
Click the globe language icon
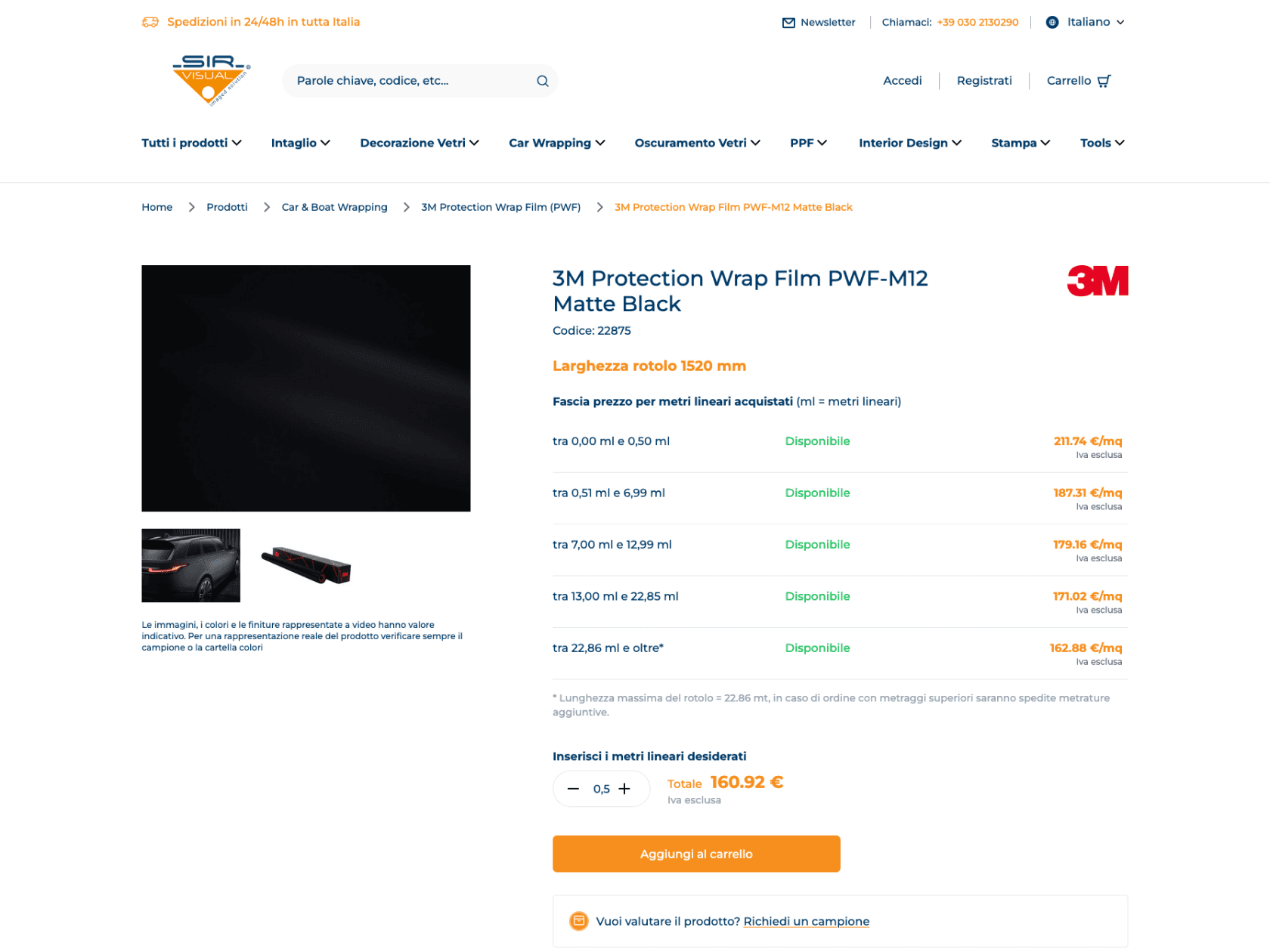[1052, 22]
